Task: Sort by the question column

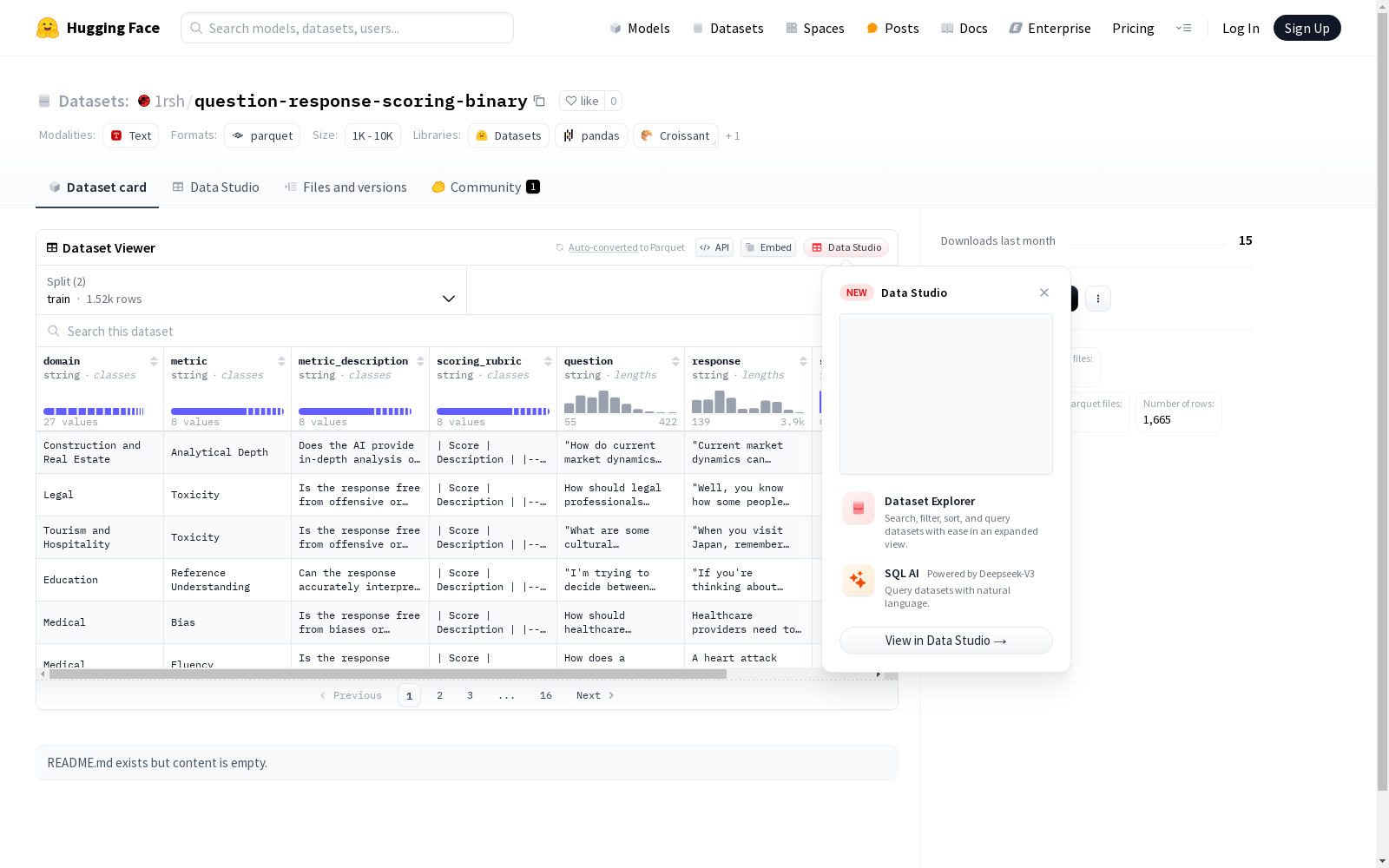Action: tap(675, 361)
